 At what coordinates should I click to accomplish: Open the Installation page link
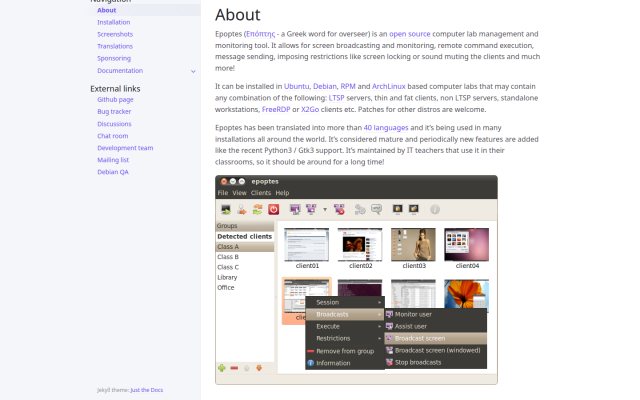pos(113,22)
